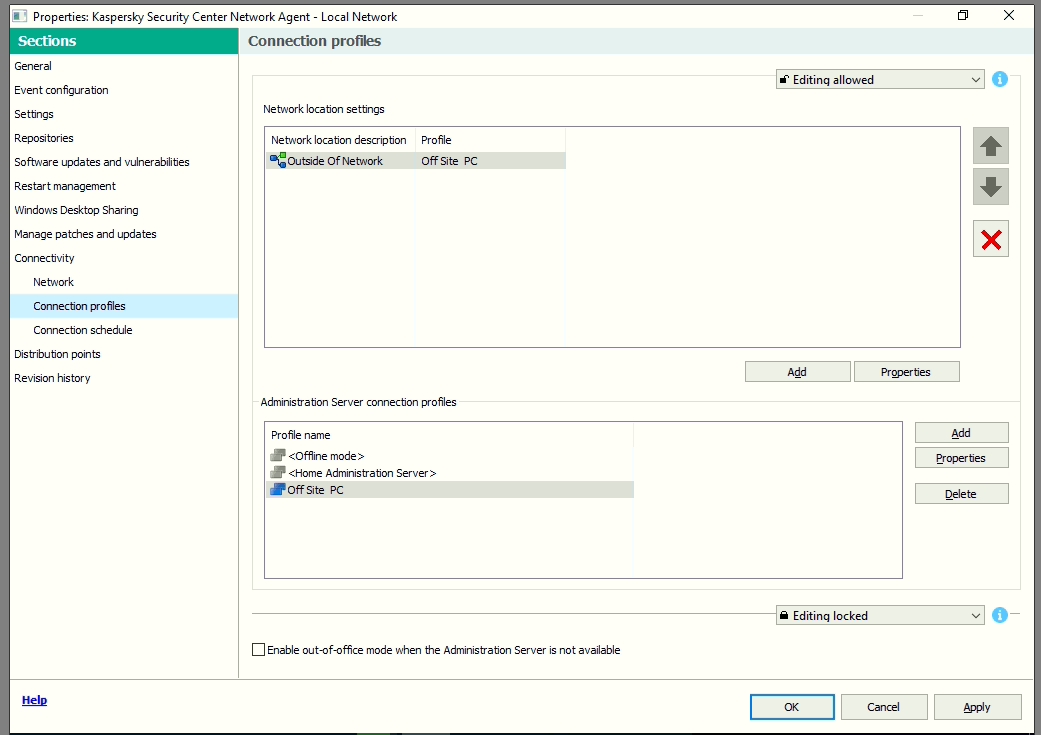Click Network location description column header
This screenshot has height=735, width=1041.
(339, 139)
